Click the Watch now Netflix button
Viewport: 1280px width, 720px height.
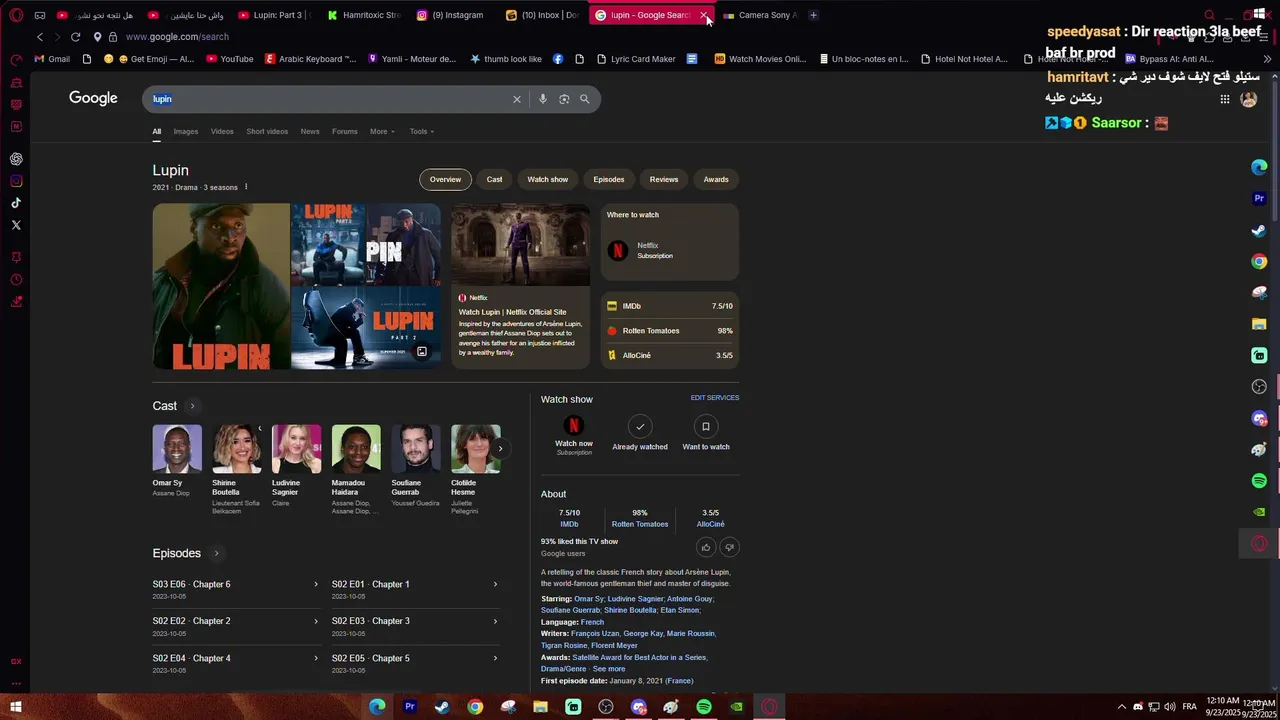point(574,436)
